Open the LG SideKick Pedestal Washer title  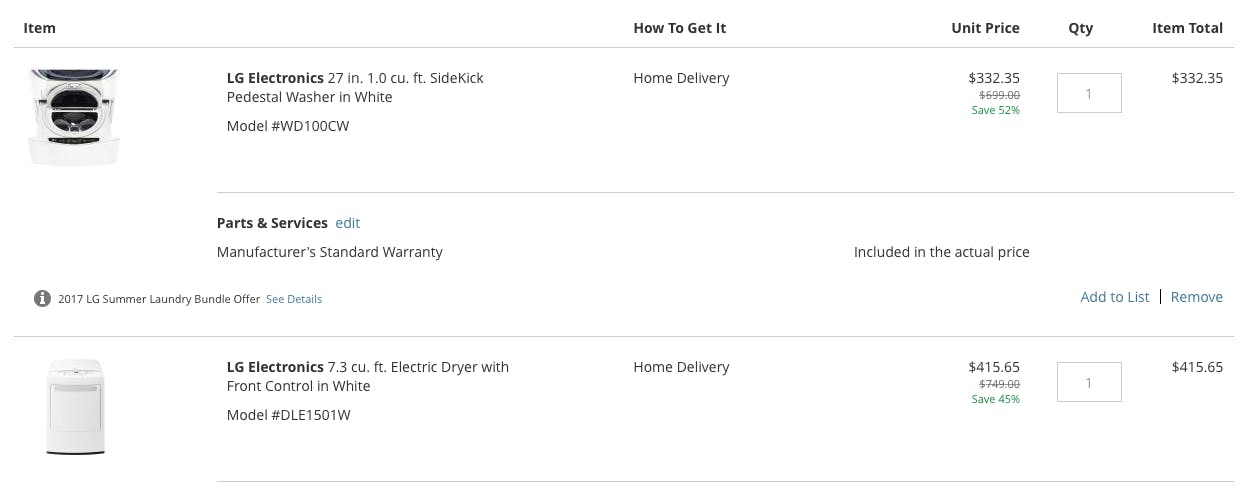355,87
